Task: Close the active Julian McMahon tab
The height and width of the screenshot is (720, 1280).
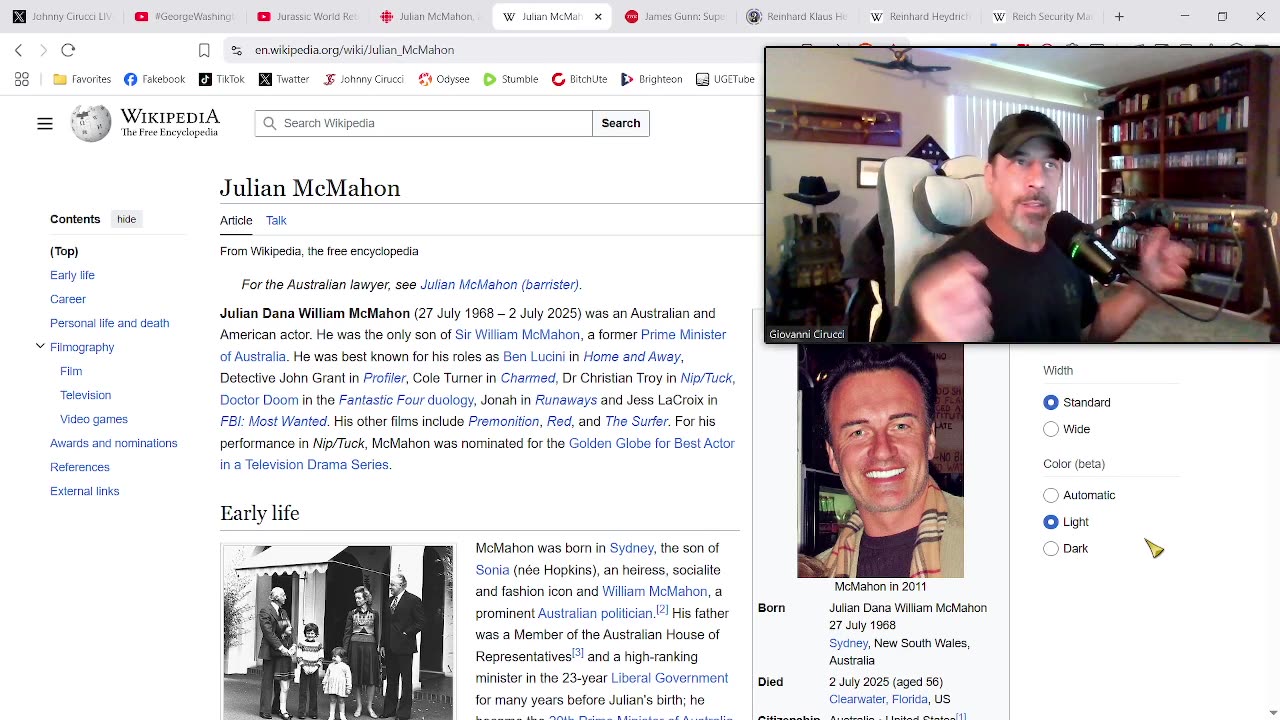Action: (x=598, y=17)
